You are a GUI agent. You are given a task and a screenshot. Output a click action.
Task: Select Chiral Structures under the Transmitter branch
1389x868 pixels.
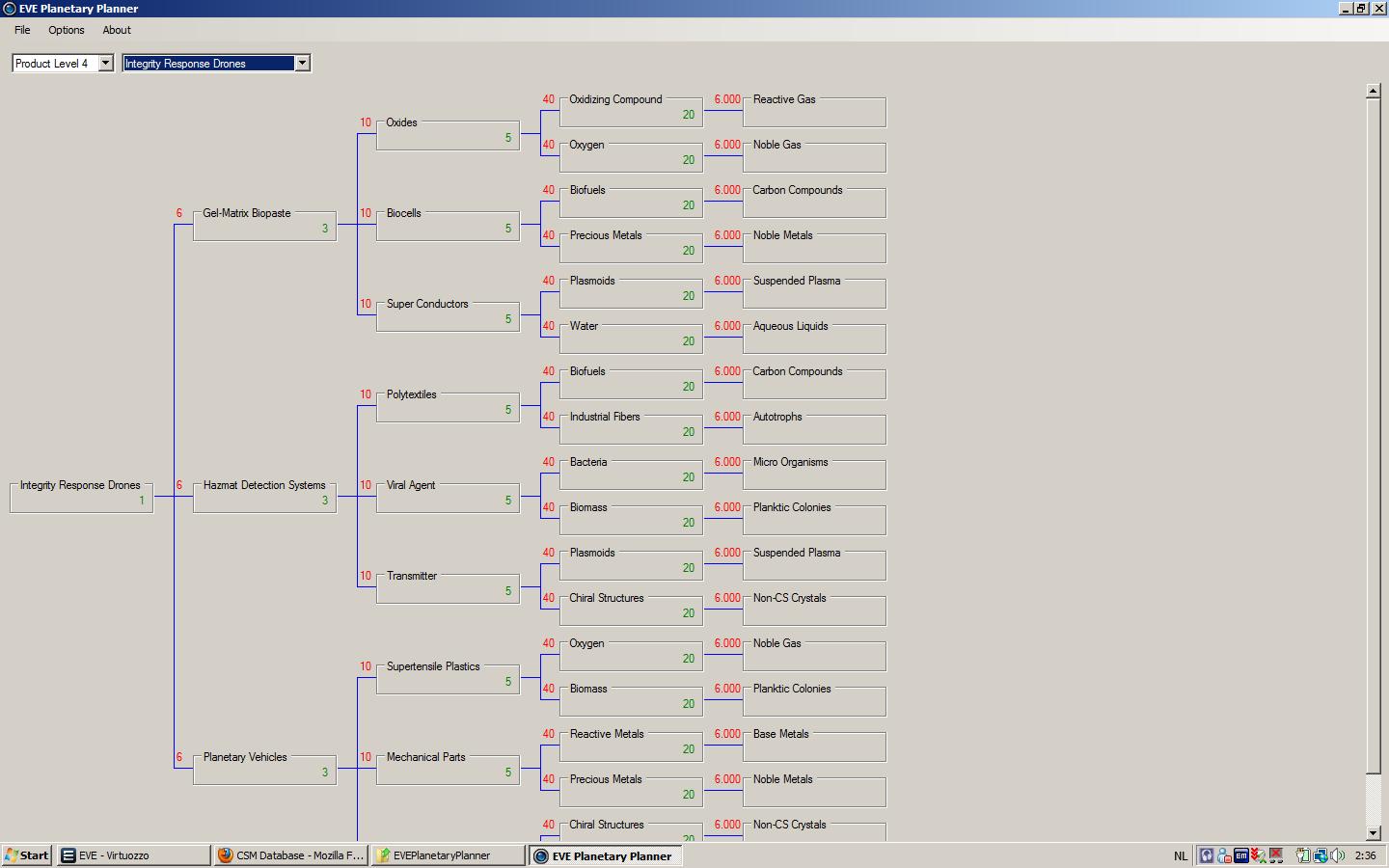pyautogui.click(x=631, y=609)
